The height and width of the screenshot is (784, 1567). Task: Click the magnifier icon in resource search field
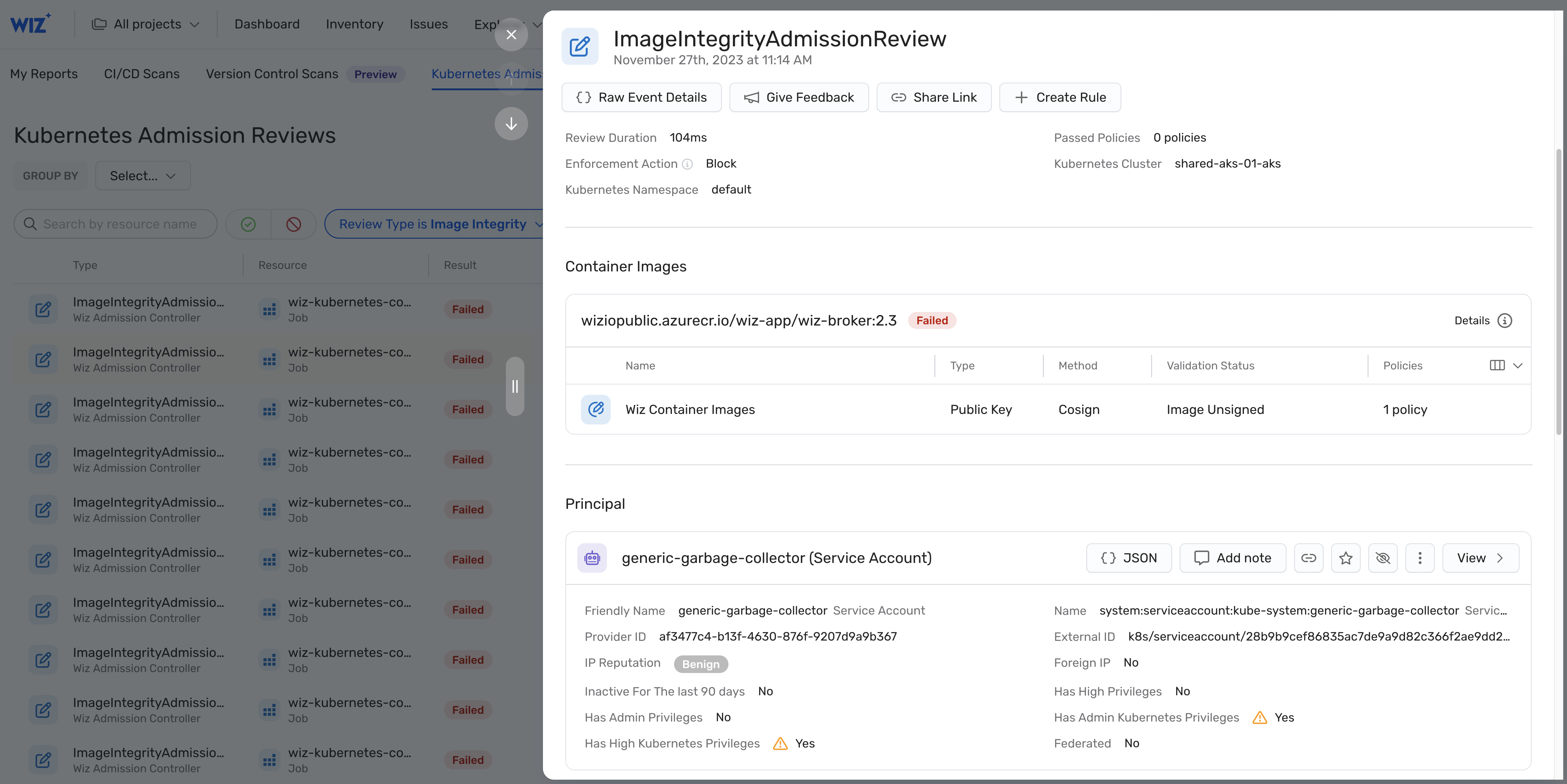pyautogui.click(x=30, y=224)
